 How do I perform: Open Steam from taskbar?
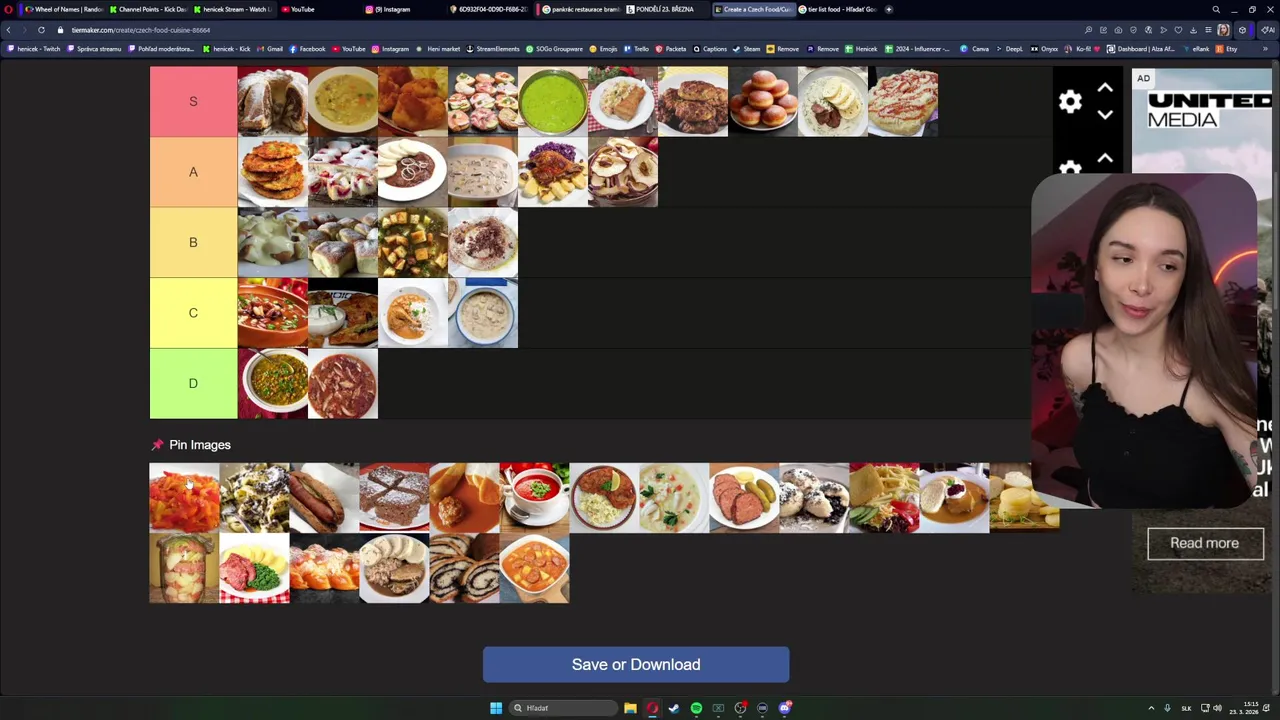[x=674, y=708]
